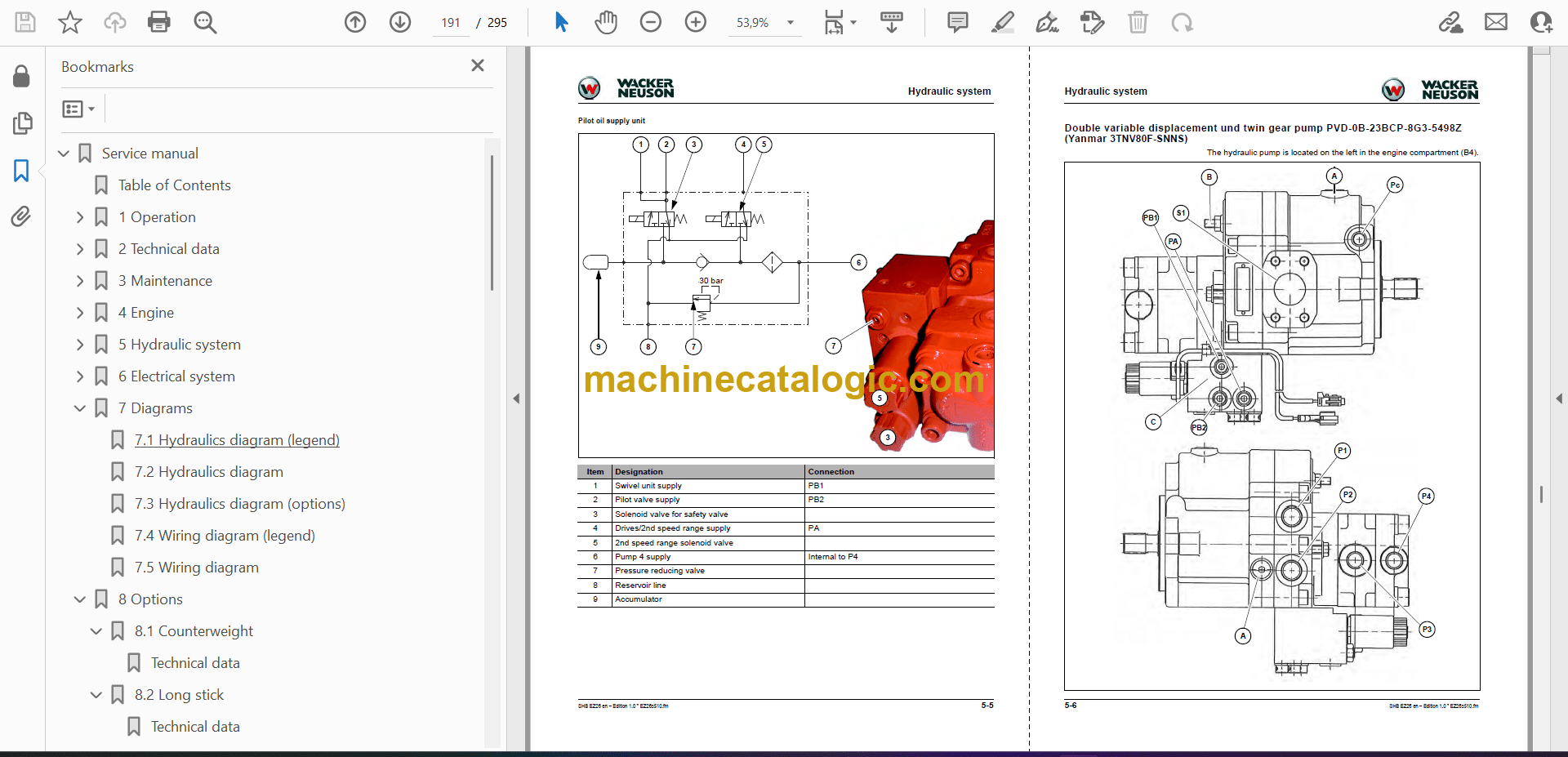Open the zoom level dropdown

pos(790,23)
